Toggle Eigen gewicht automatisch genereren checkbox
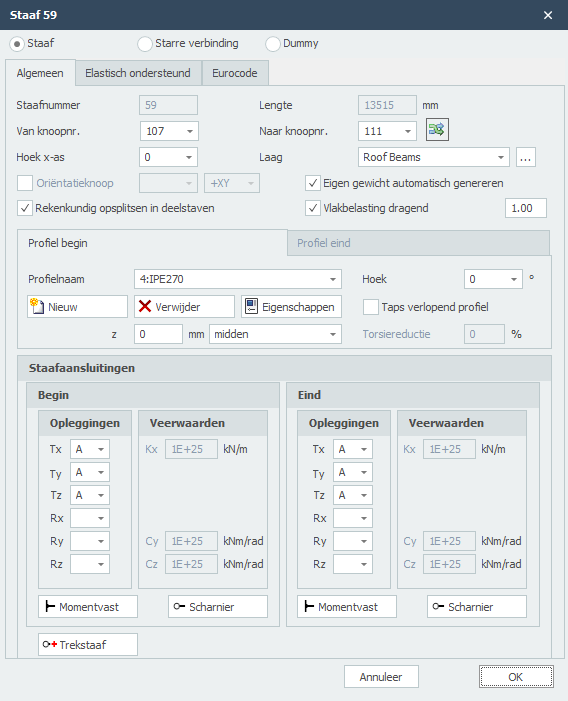 313,183
